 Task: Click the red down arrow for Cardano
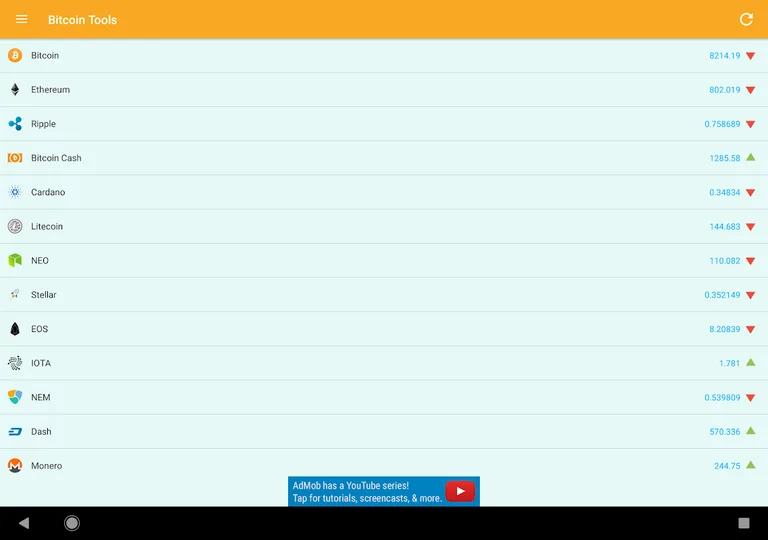tap(750, 193)
